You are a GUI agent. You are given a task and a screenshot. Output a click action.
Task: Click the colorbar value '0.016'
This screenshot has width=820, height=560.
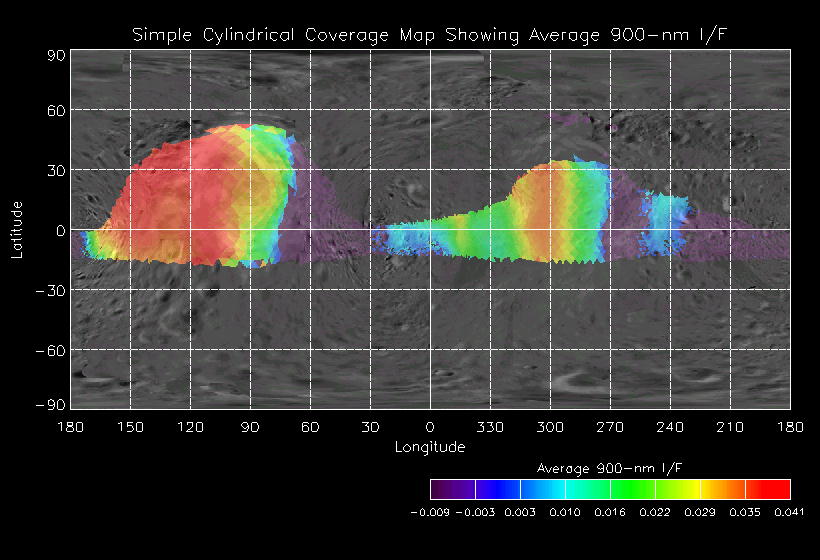click(x=610, y=512)
